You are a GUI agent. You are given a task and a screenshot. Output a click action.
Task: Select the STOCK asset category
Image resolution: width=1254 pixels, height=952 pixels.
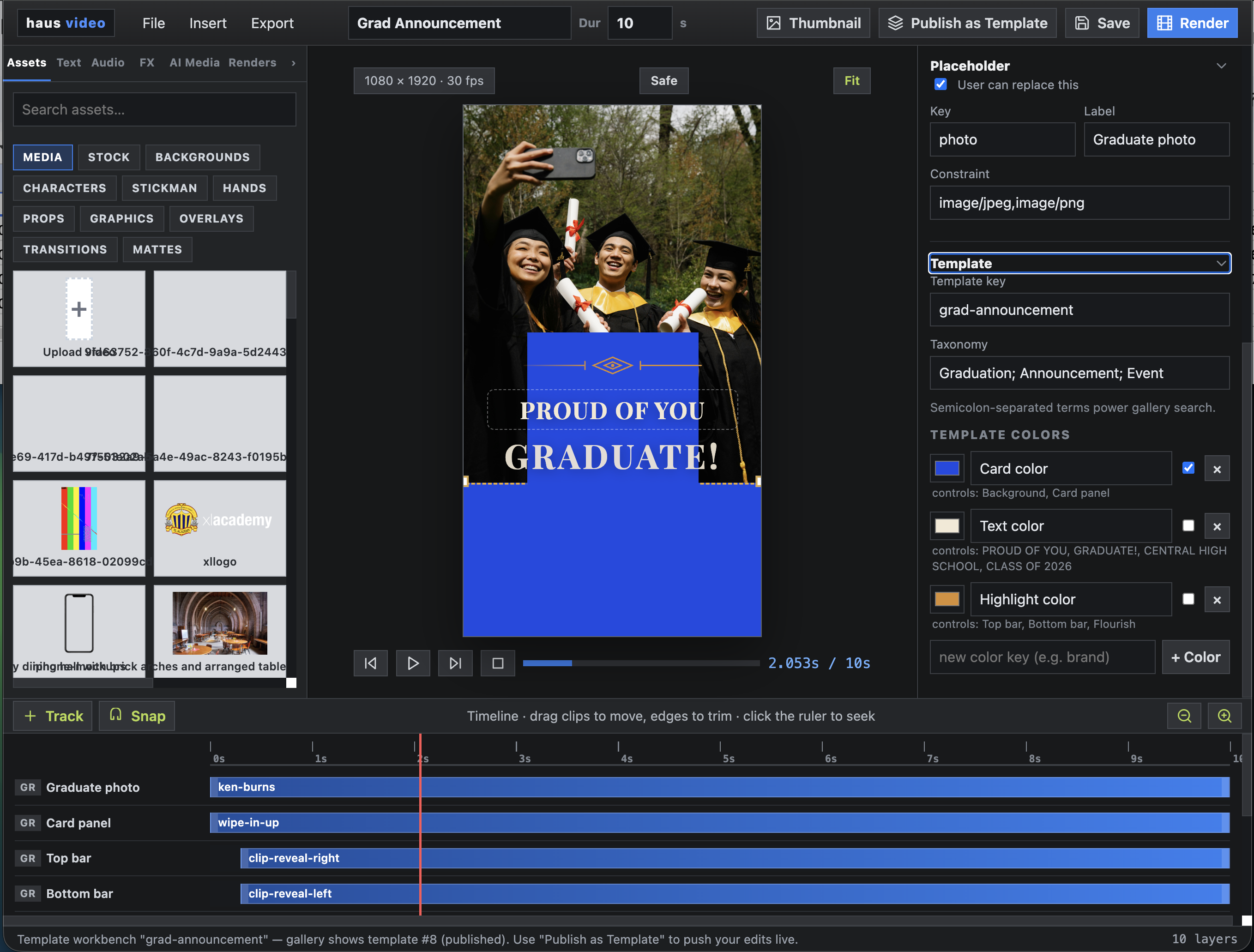coord(109,157)
